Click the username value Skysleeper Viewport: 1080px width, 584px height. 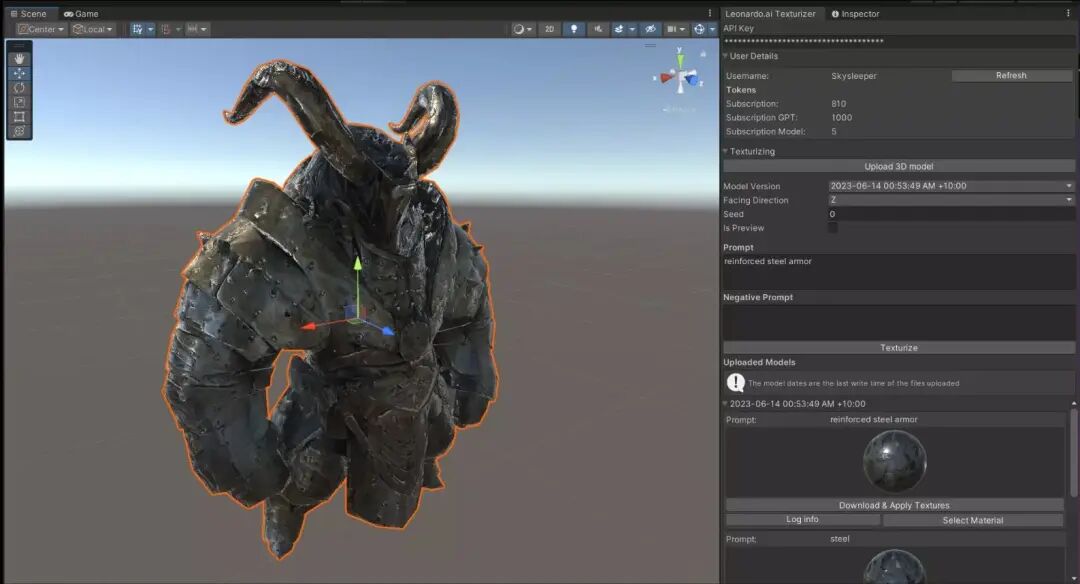pos(853,76)
